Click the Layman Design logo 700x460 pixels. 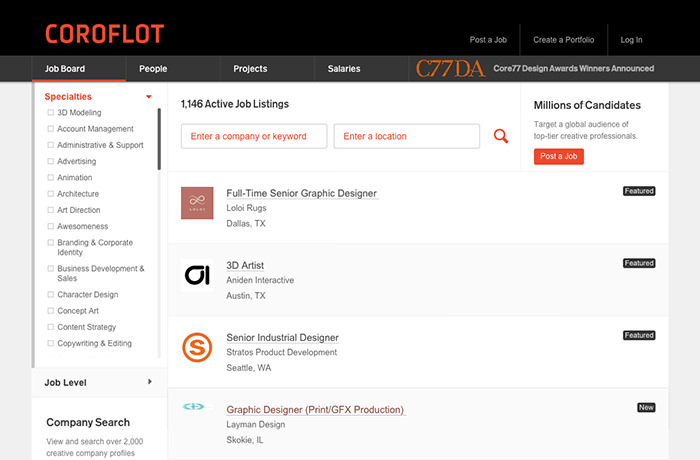pos(194,407)
